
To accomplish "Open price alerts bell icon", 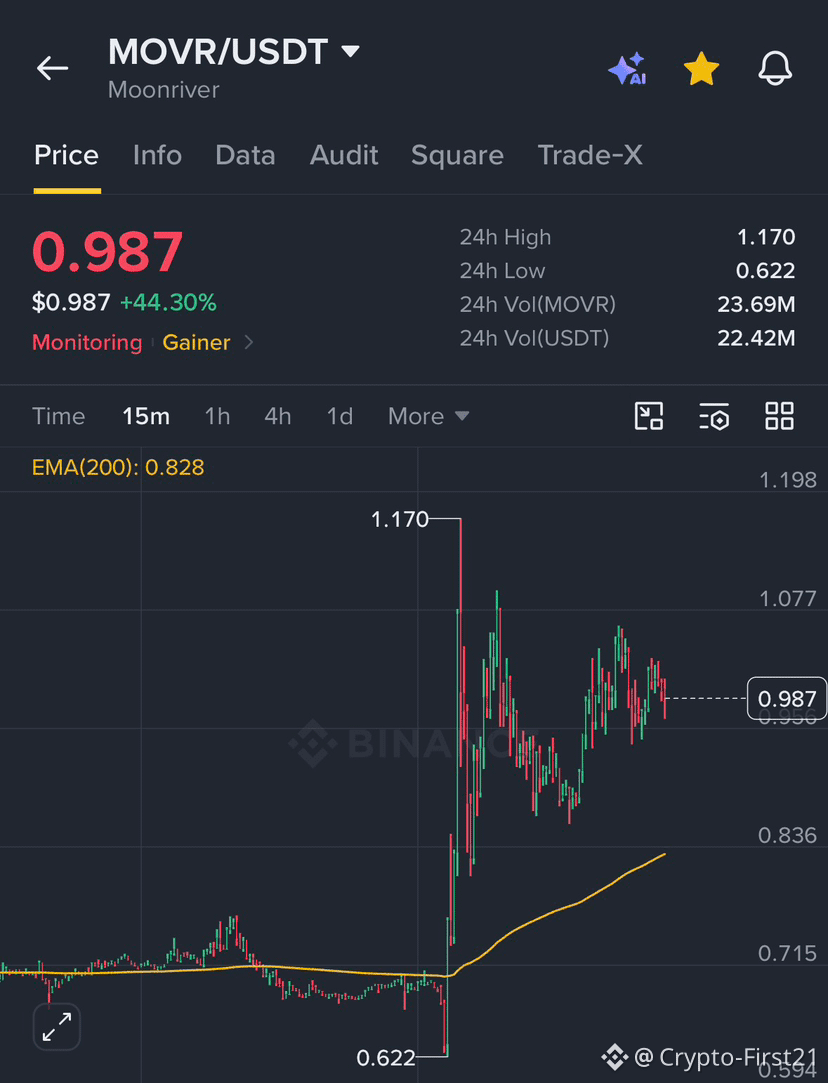I will [775, 68].
